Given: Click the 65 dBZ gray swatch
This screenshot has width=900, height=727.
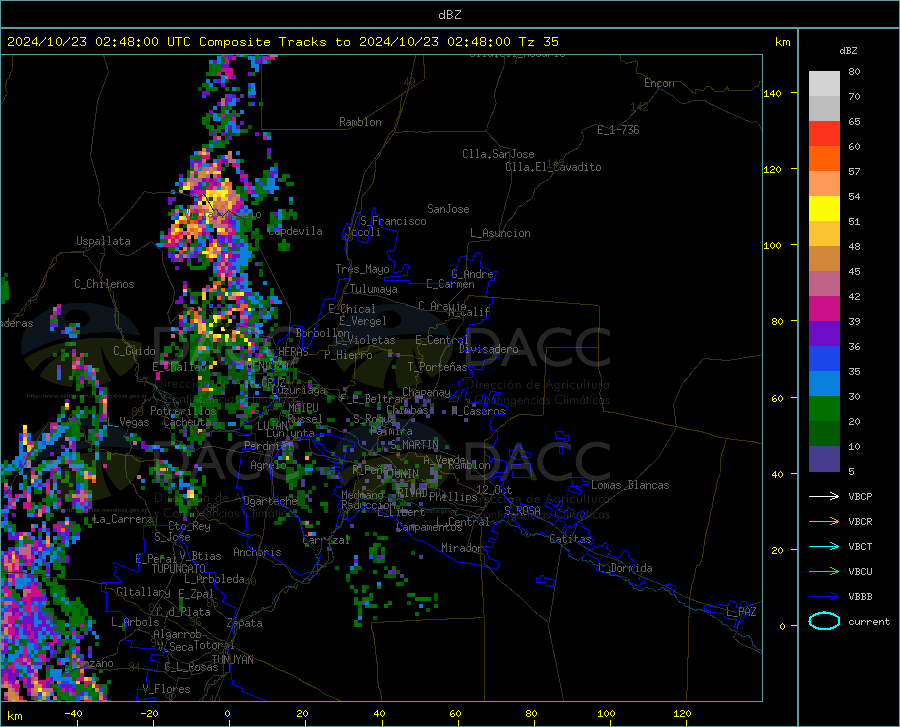Looking at the screenshot, I should (824, 108).
